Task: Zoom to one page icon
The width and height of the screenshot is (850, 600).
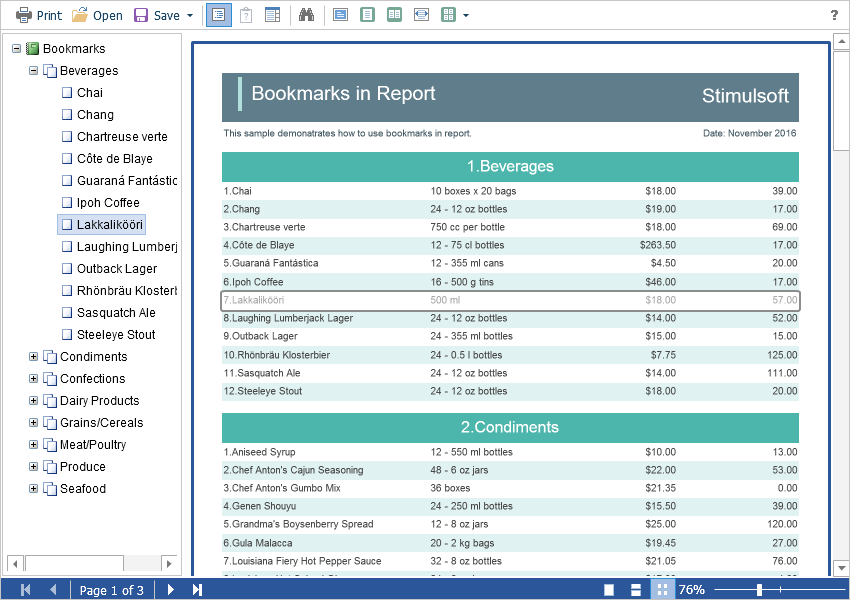Action: [368, 15]
